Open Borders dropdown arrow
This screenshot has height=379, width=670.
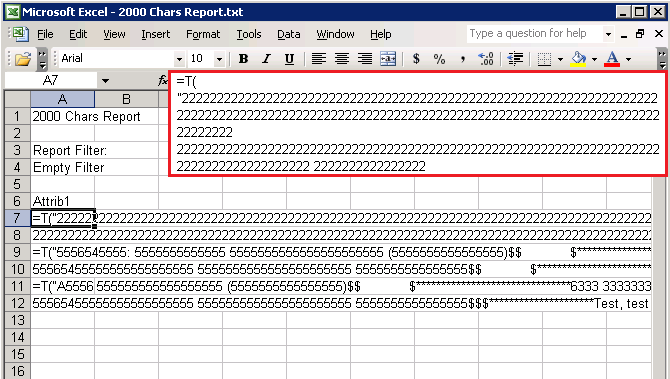(560, 59)
